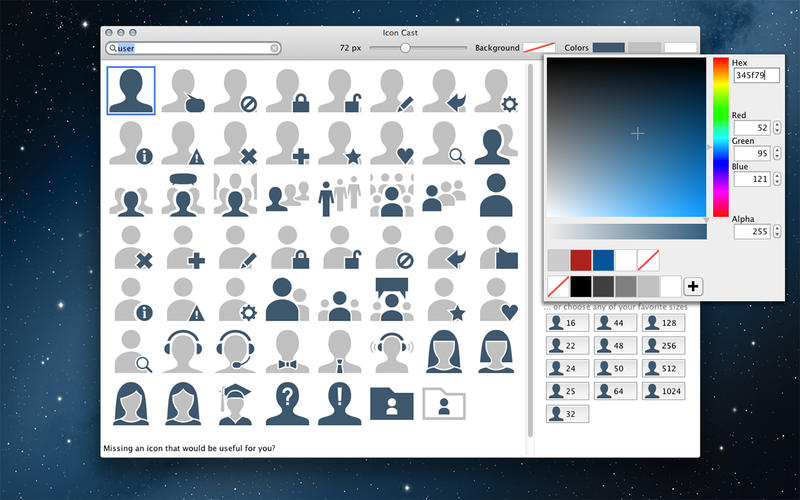The image size is (800, 500).
Task: Export icon at size 44
Action: [615, 322]
